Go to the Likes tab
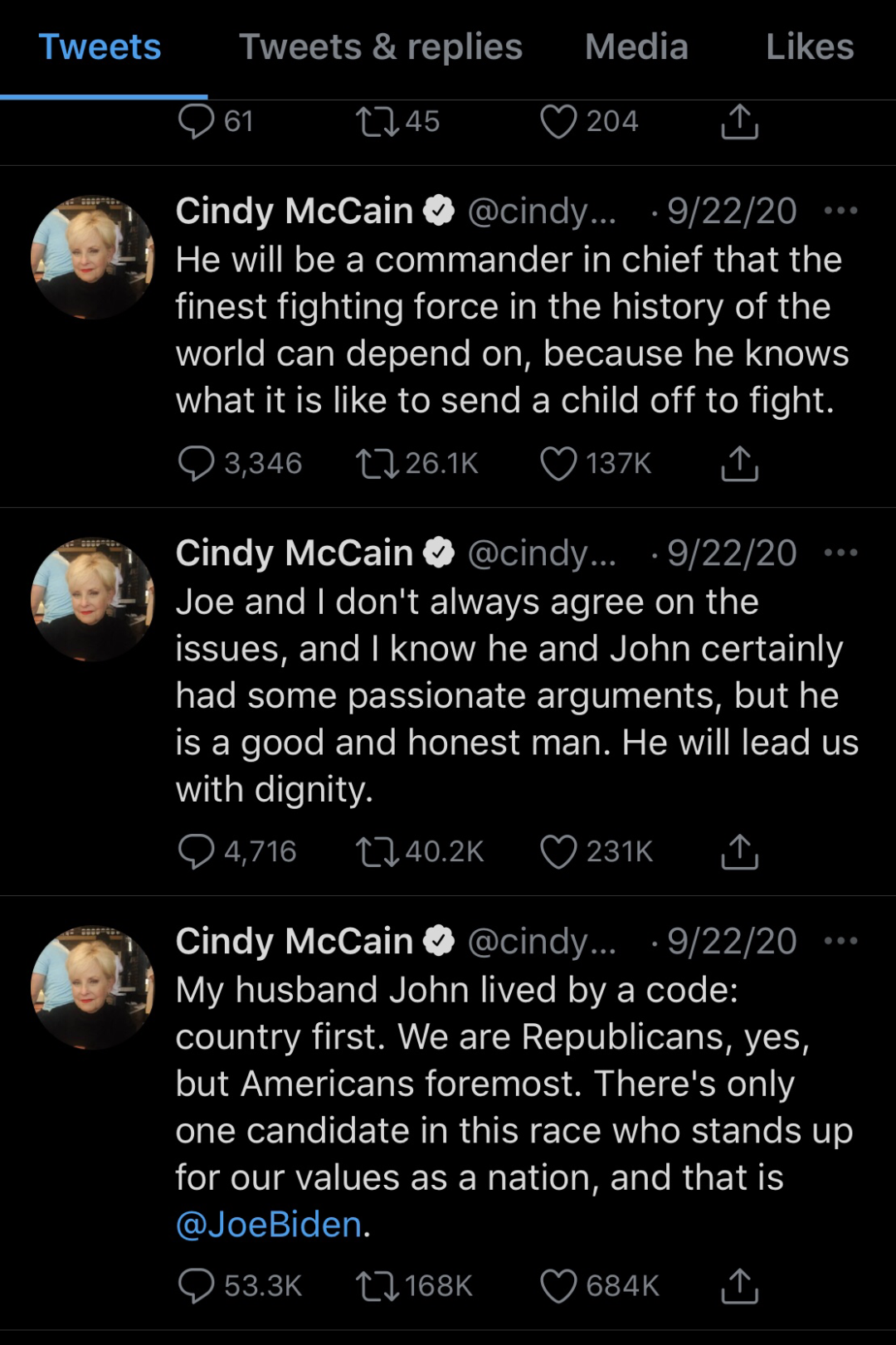 810,46
